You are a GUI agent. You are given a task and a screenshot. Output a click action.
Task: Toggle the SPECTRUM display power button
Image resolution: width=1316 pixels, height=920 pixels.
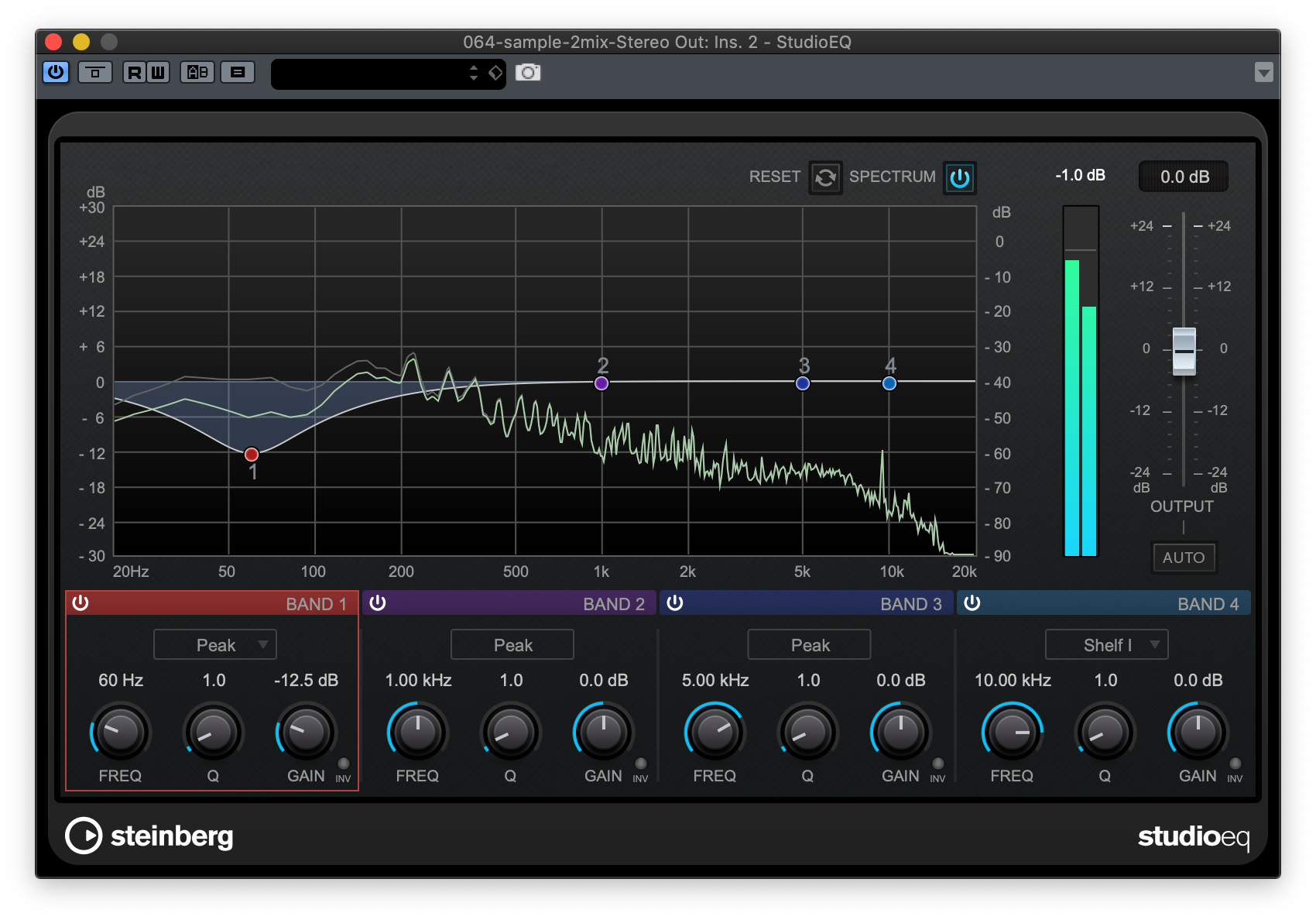pos(959,177)
